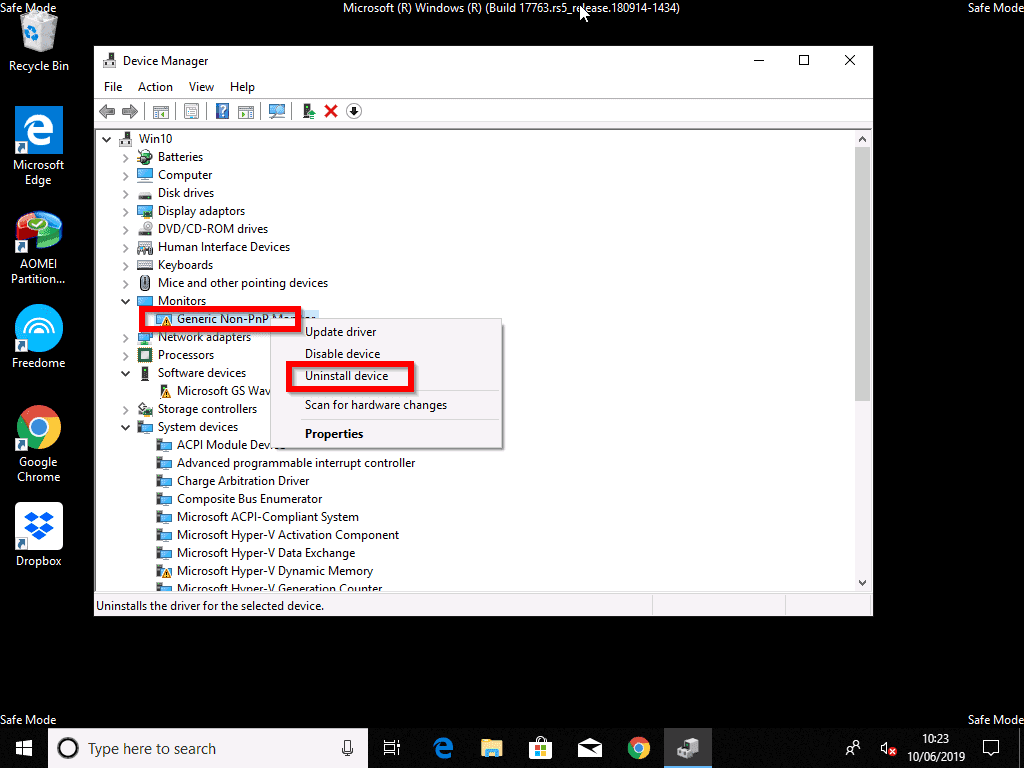The image size is (1024, 768).
Task: Select the Processors tree item
Action: (186, 355)
